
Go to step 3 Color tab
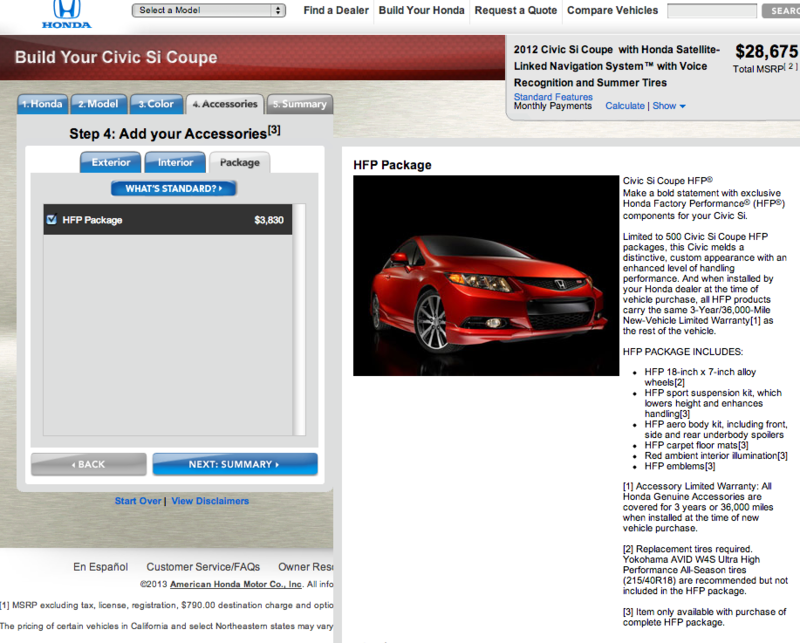(x=156, y=104)
